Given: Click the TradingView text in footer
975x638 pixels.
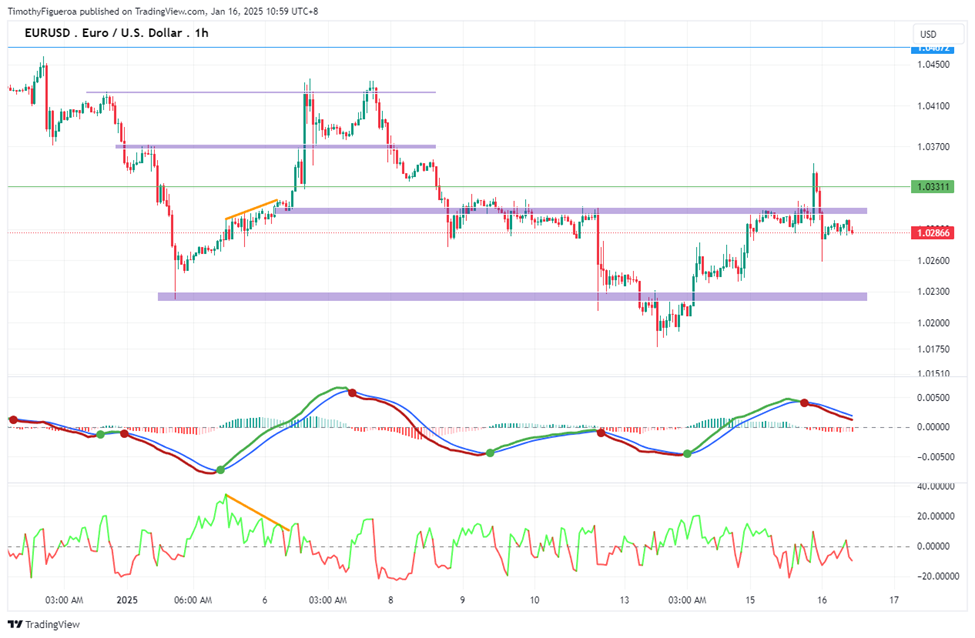Looking at the screenshot, I should tap(53, 624).
